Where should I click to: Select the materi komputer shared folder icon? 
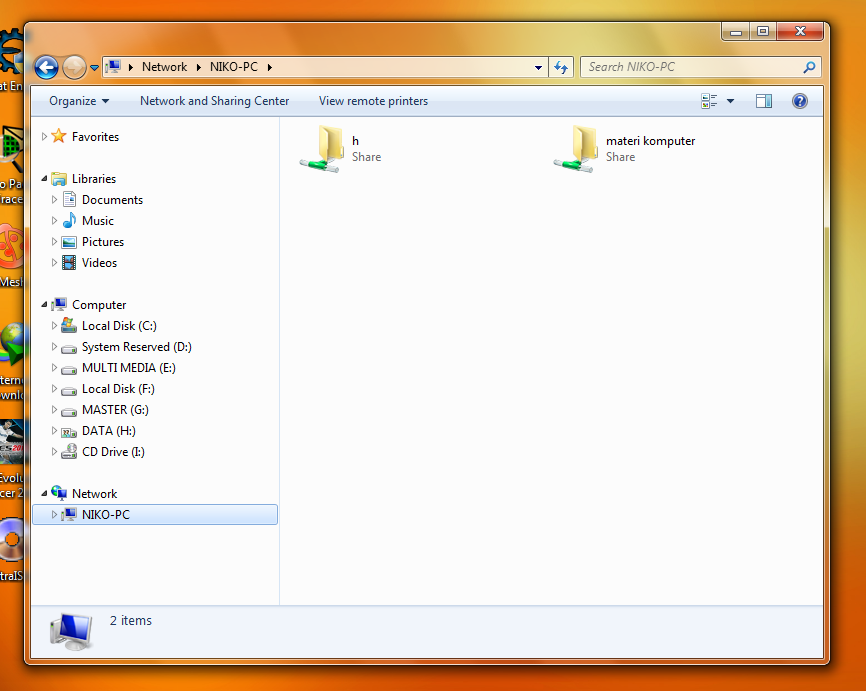(x=575, y=149)
